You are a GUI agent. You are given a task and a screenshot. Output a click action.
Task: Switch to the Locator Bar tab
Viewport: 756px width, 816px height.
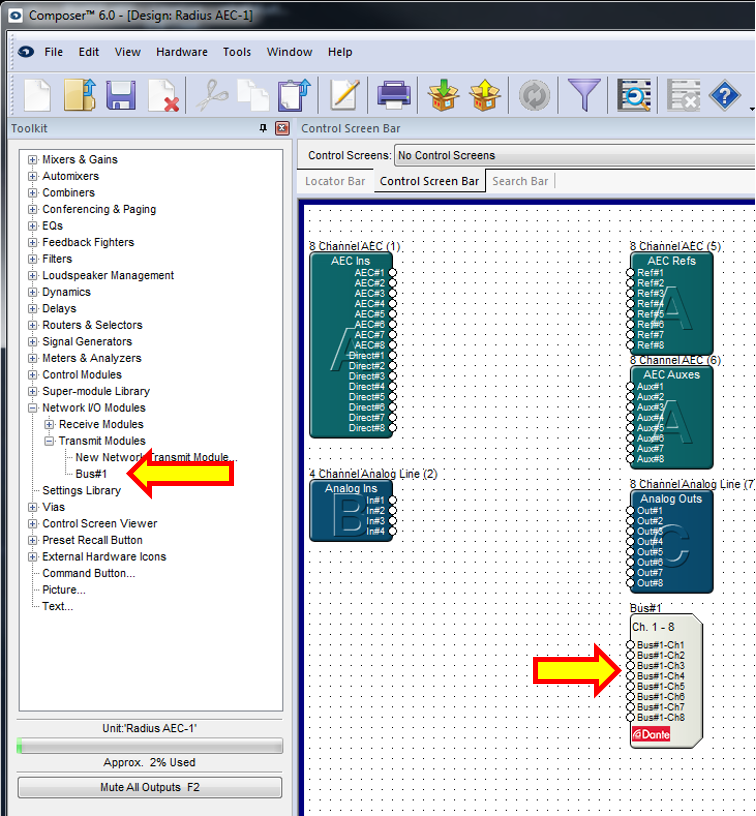click(335, 181)
